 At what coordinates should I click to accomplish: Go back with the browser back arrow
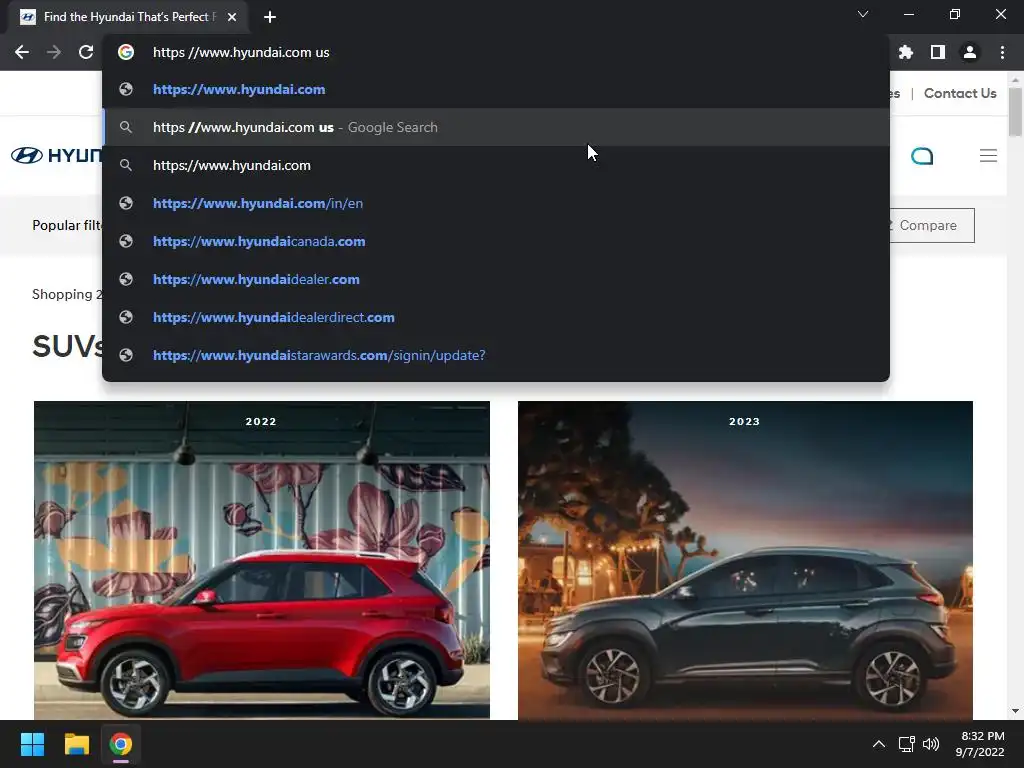(22, 52)
